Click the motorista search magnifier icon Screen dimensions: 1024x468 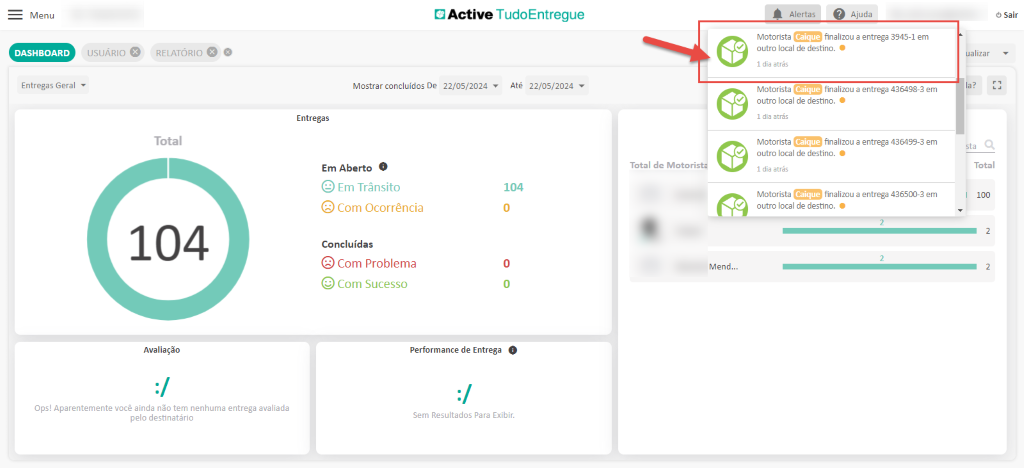pyautogui.click(x=989, y=145)
